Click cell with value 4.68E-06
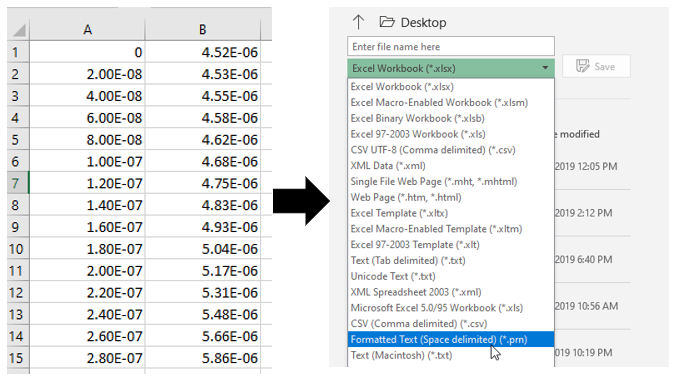 [x=203, y=162]
